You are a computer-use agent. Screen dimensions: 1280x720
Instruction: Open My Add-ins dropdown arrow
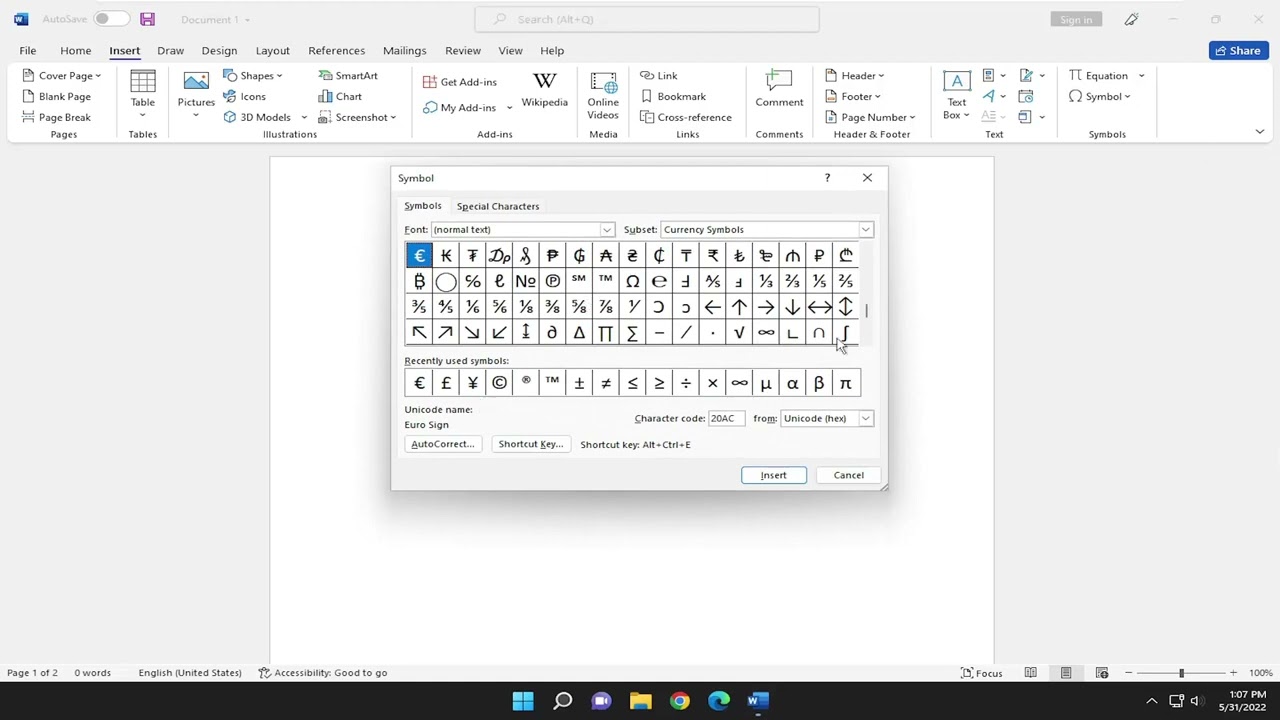point(509,108)
